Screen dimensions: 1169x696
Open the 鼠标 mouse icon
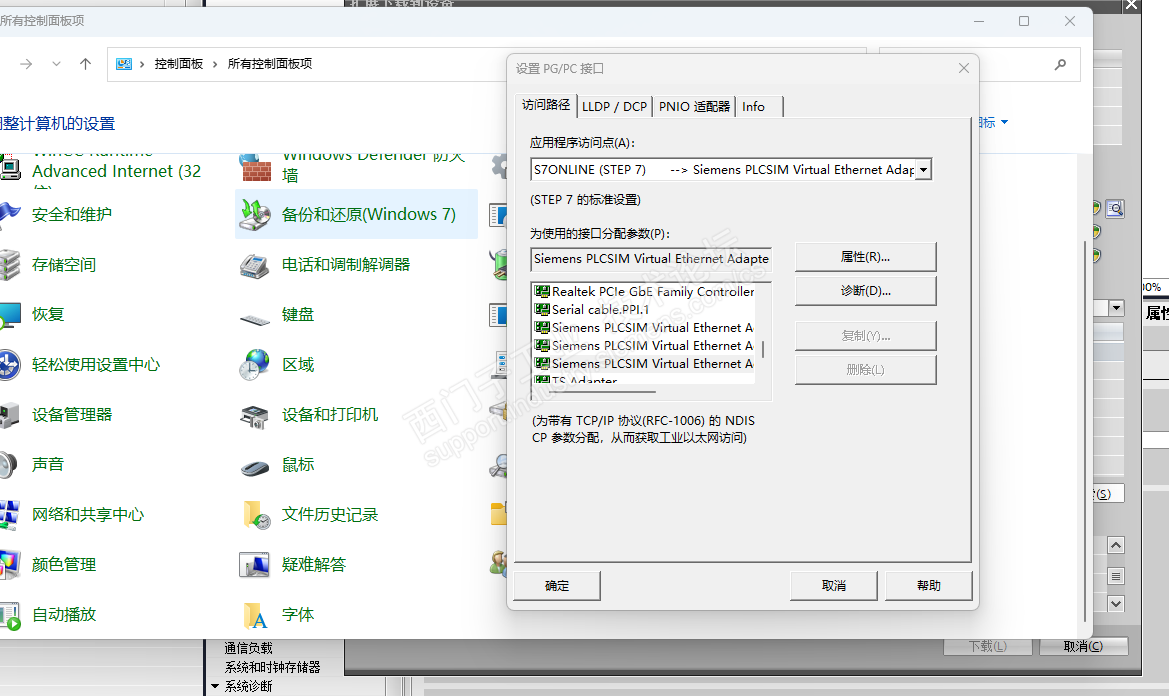coord(255,468)
